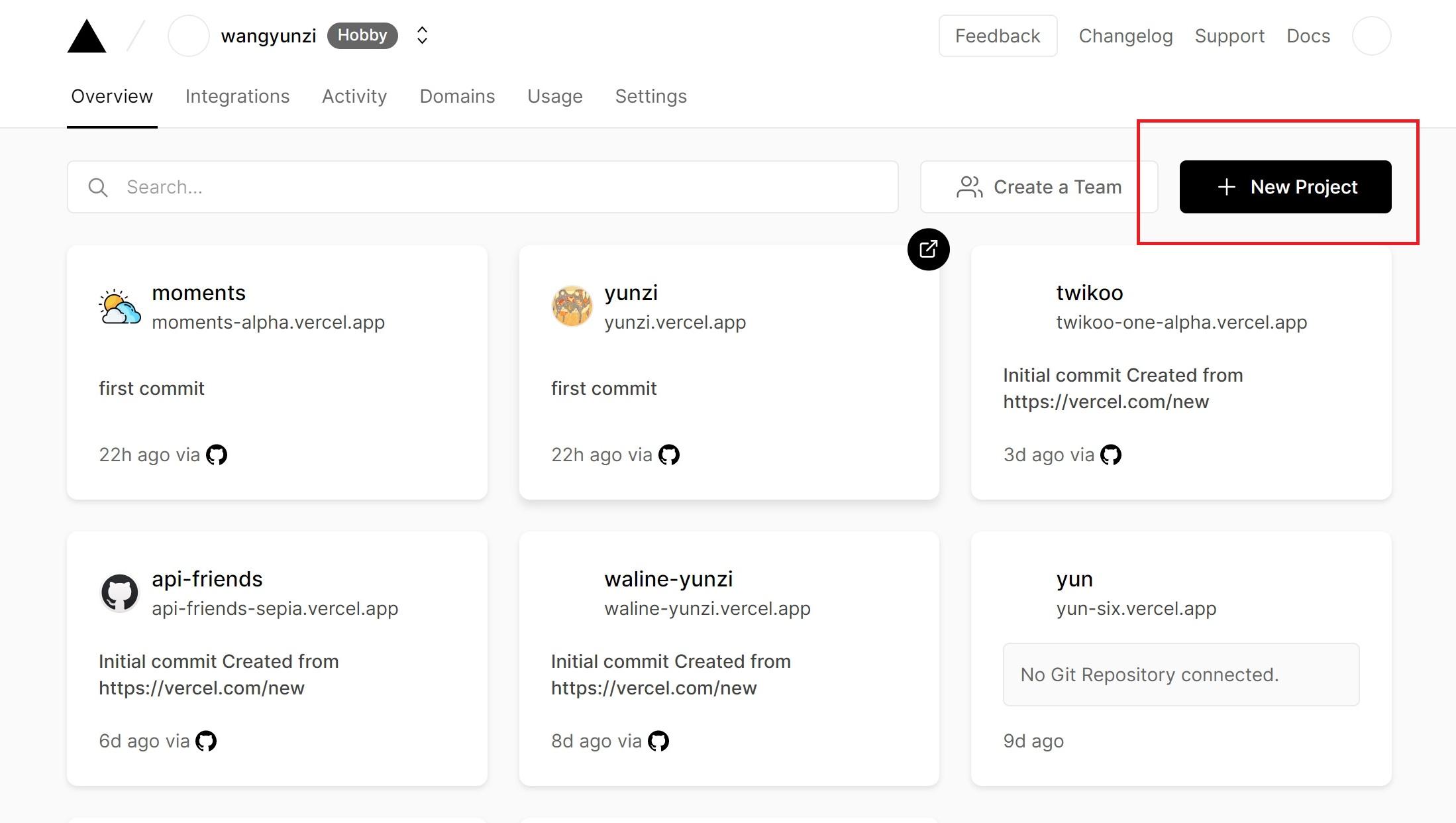This screenshot has height=823, width=1456.
Task: Click GitHub icon beside 6d ago
Action: (x=206, y=741)
